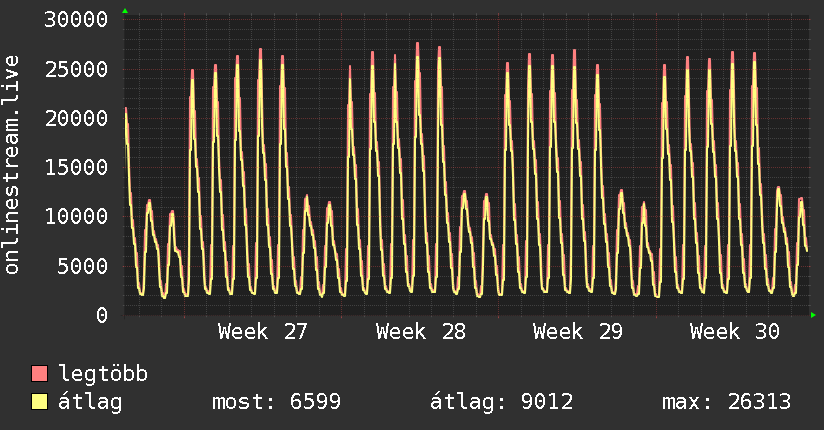Click the Week 29 axis label
824x430 pixels.
[x=578, y=332]
